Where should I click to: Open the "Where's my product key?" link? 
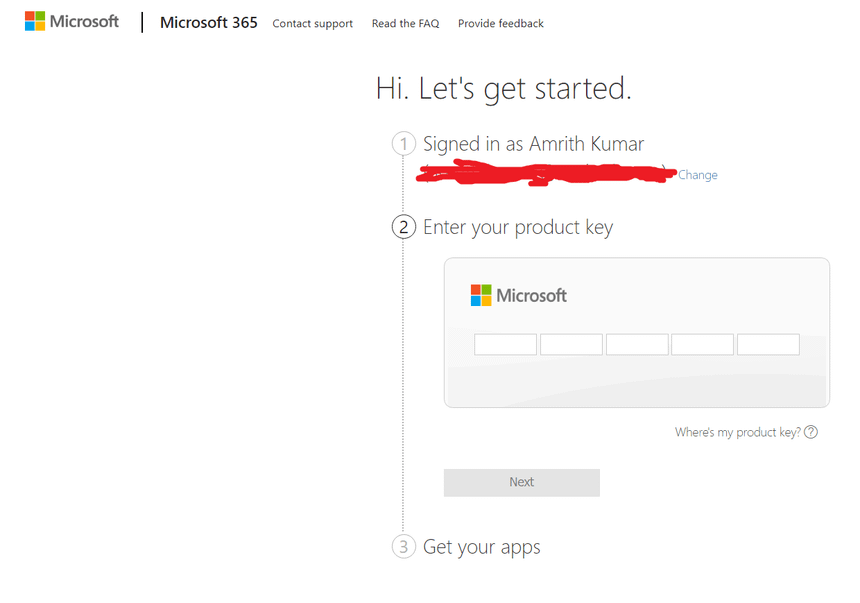click(737, 432)
